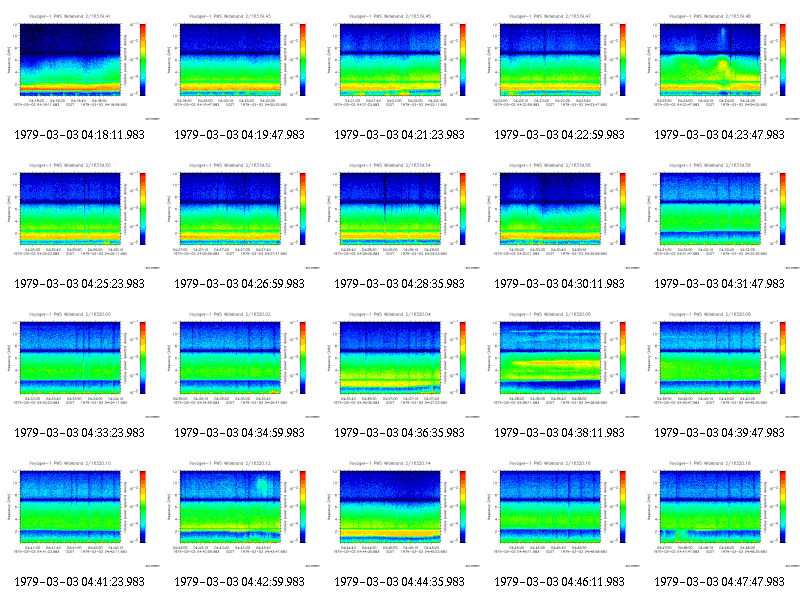Image resolution: width=800 pixels, height=596 pixels.
Task: Open the 04:36:35.983 spectrogram thumbnail
Action: (400, 365)
